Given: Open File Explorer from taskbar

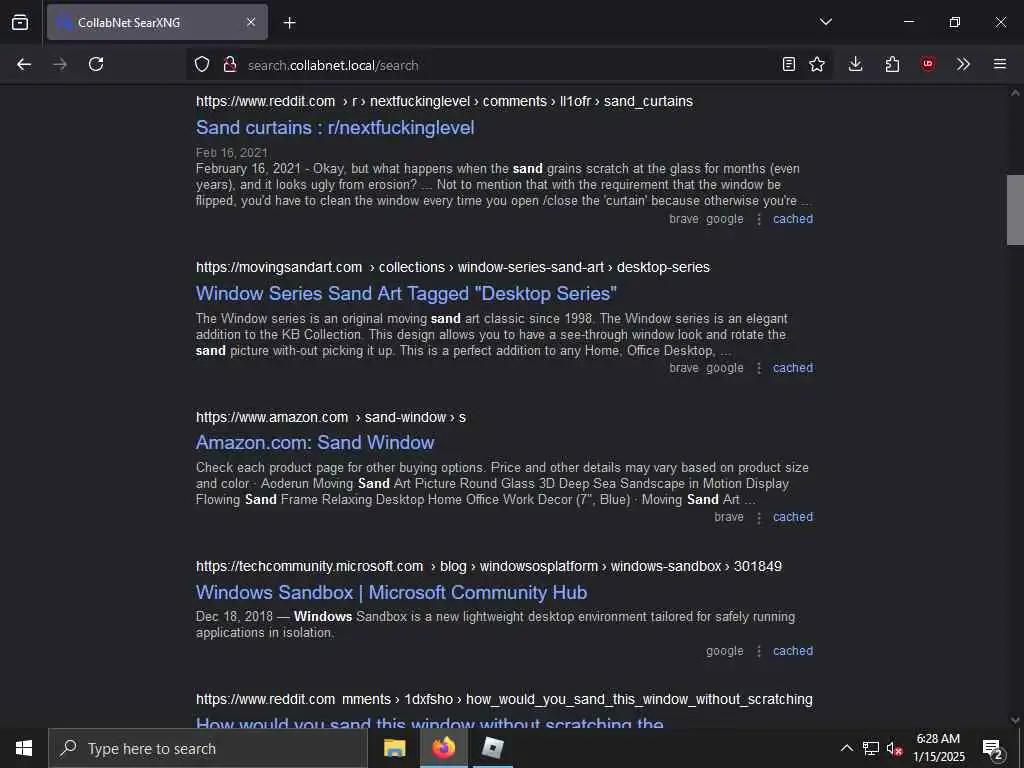Looking at the screenshot, I should (394, 748).
